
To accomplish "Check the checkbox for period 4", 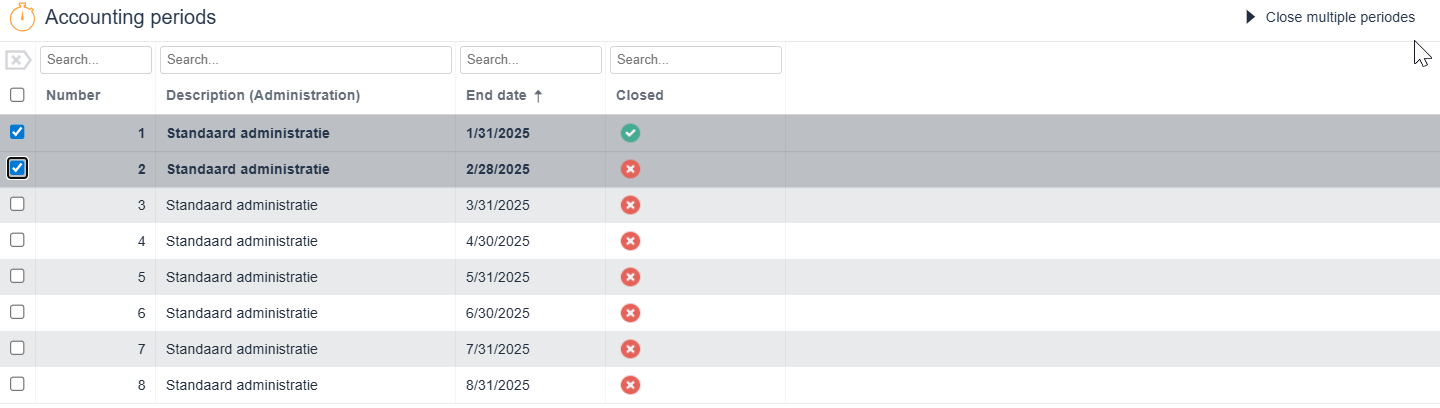I will (17, 240).
